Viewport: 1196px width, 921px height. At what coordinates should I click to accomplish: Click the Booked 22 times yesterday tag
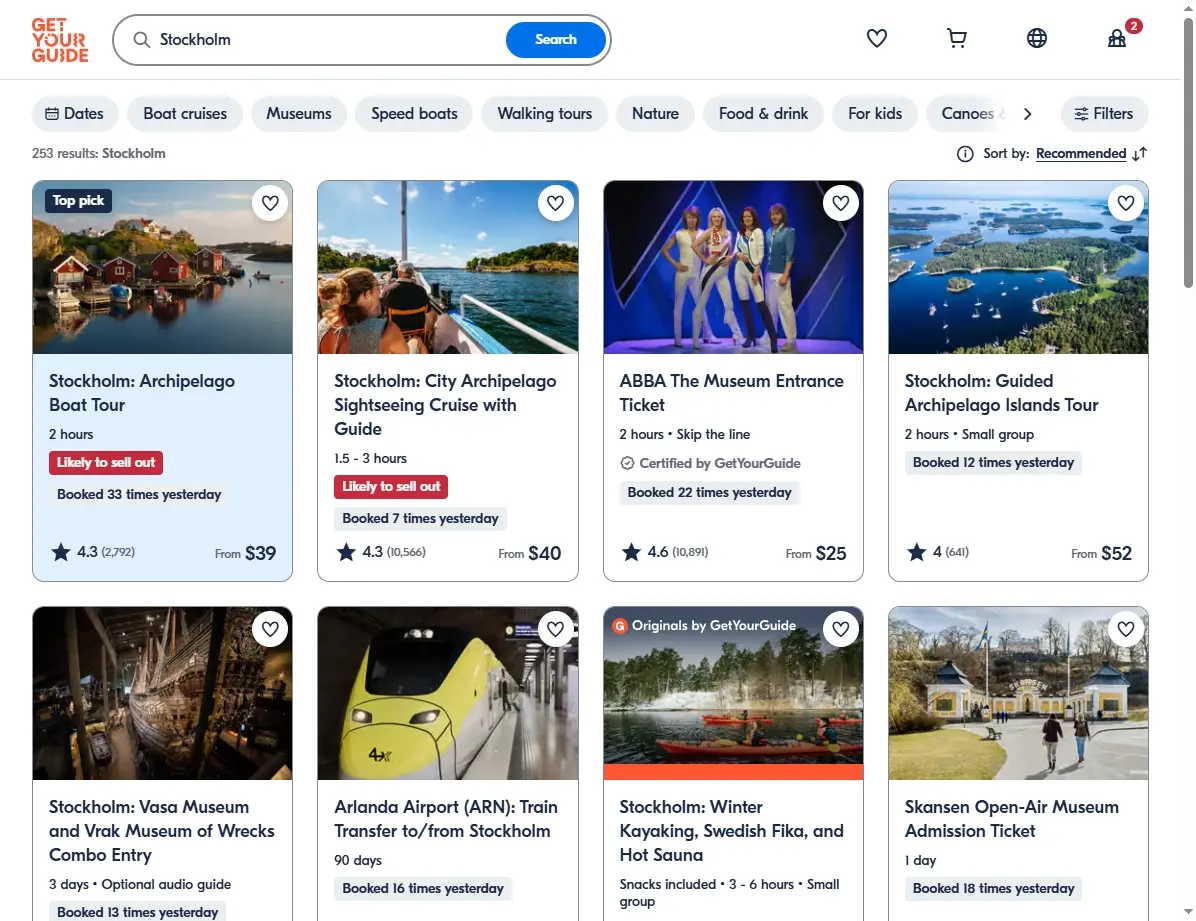coord(709,493)
